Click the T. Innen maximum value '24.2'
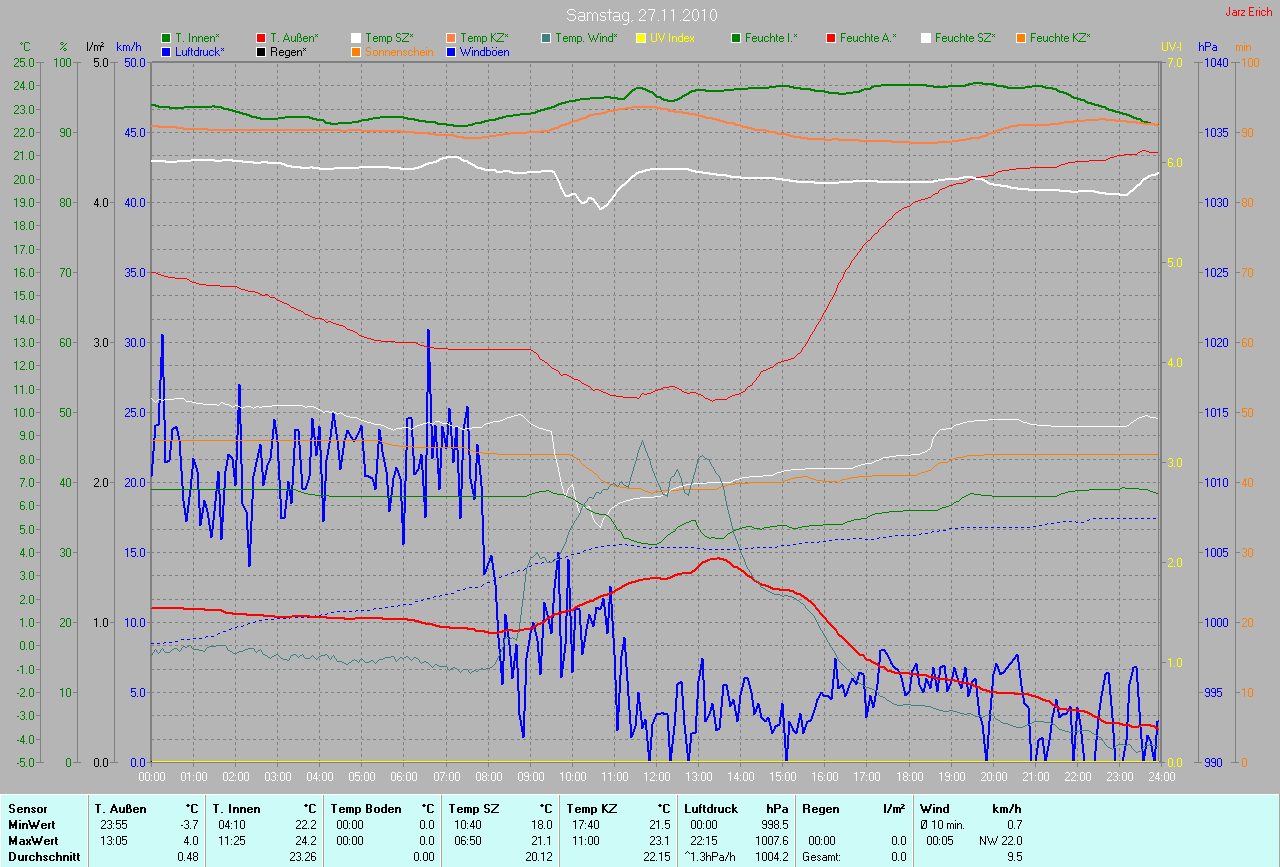This screenshot has width=1280, height=867. point(305,841)
